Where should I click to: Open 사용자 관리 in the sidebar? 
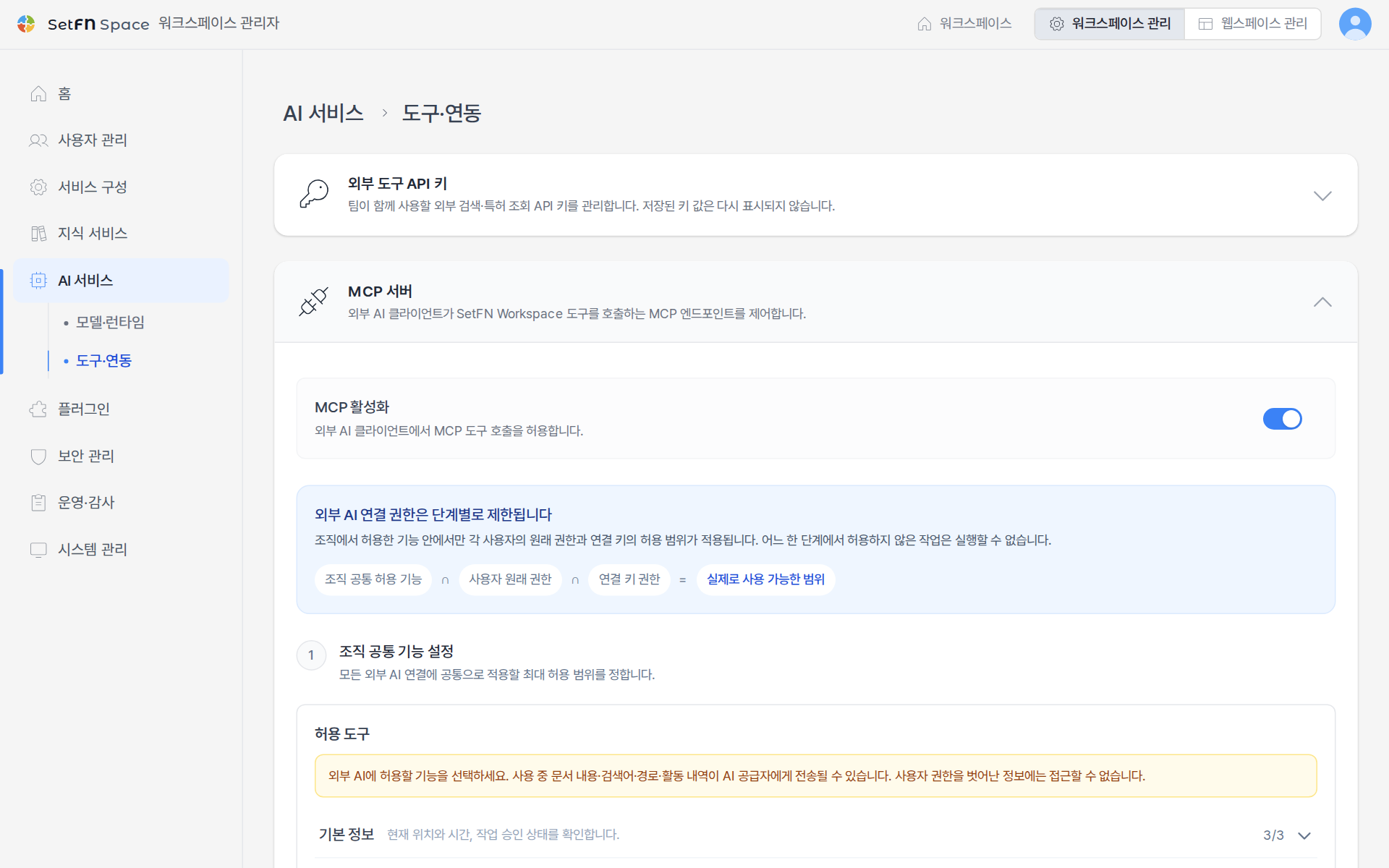(121, 140)
